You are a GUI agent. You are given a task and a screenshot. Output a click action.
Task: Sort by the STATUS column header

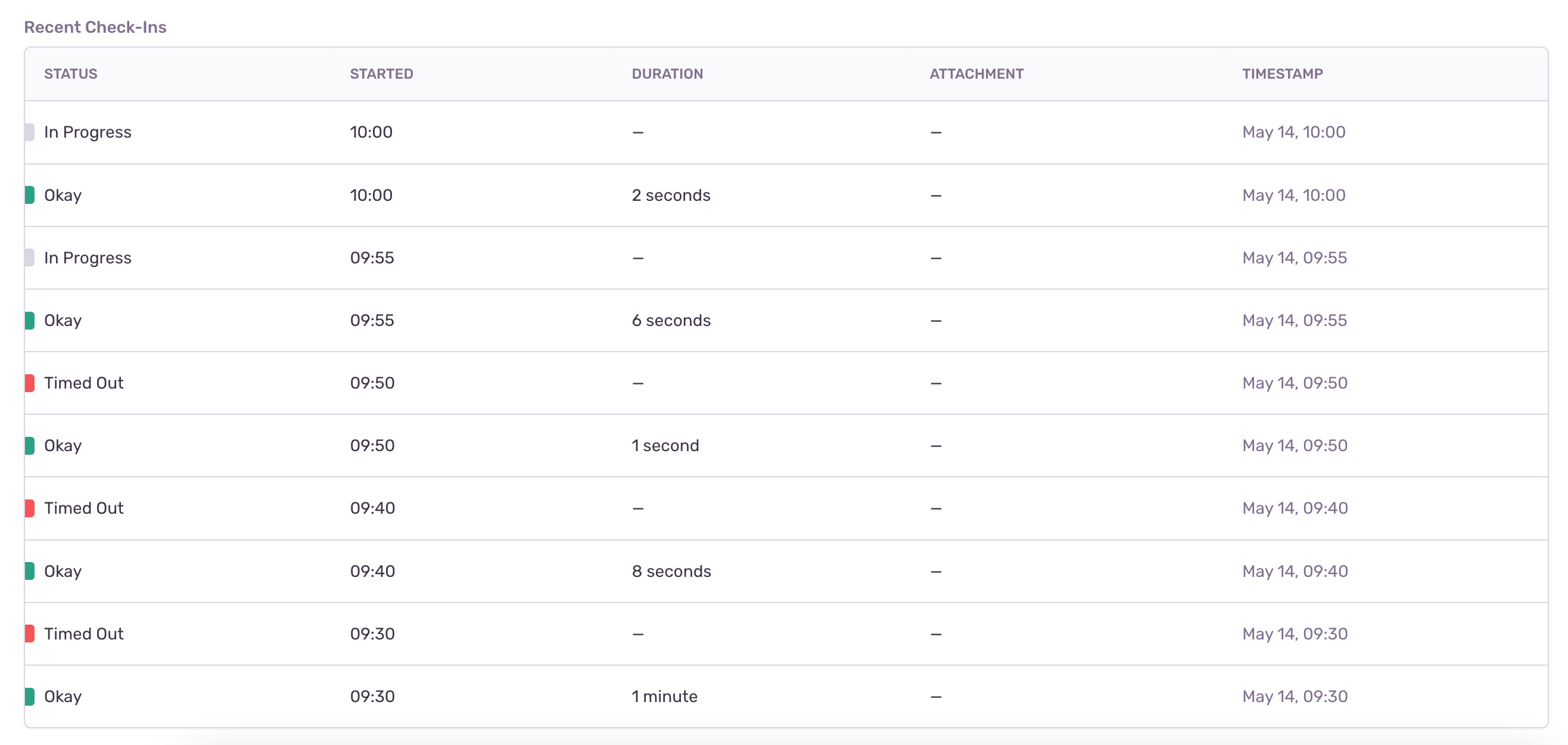[70, 73]
